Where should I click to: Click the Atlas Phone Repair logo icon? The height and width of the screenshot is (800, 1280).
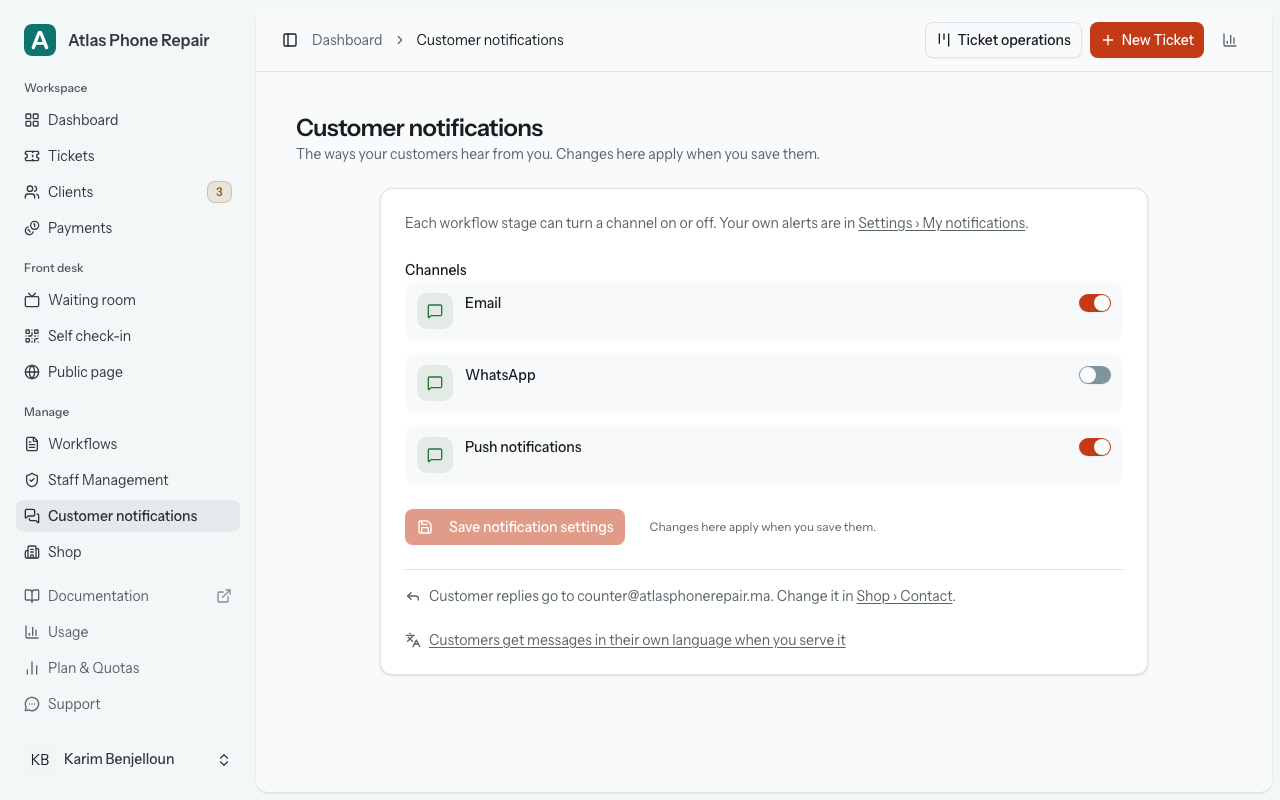click(40, 40)
